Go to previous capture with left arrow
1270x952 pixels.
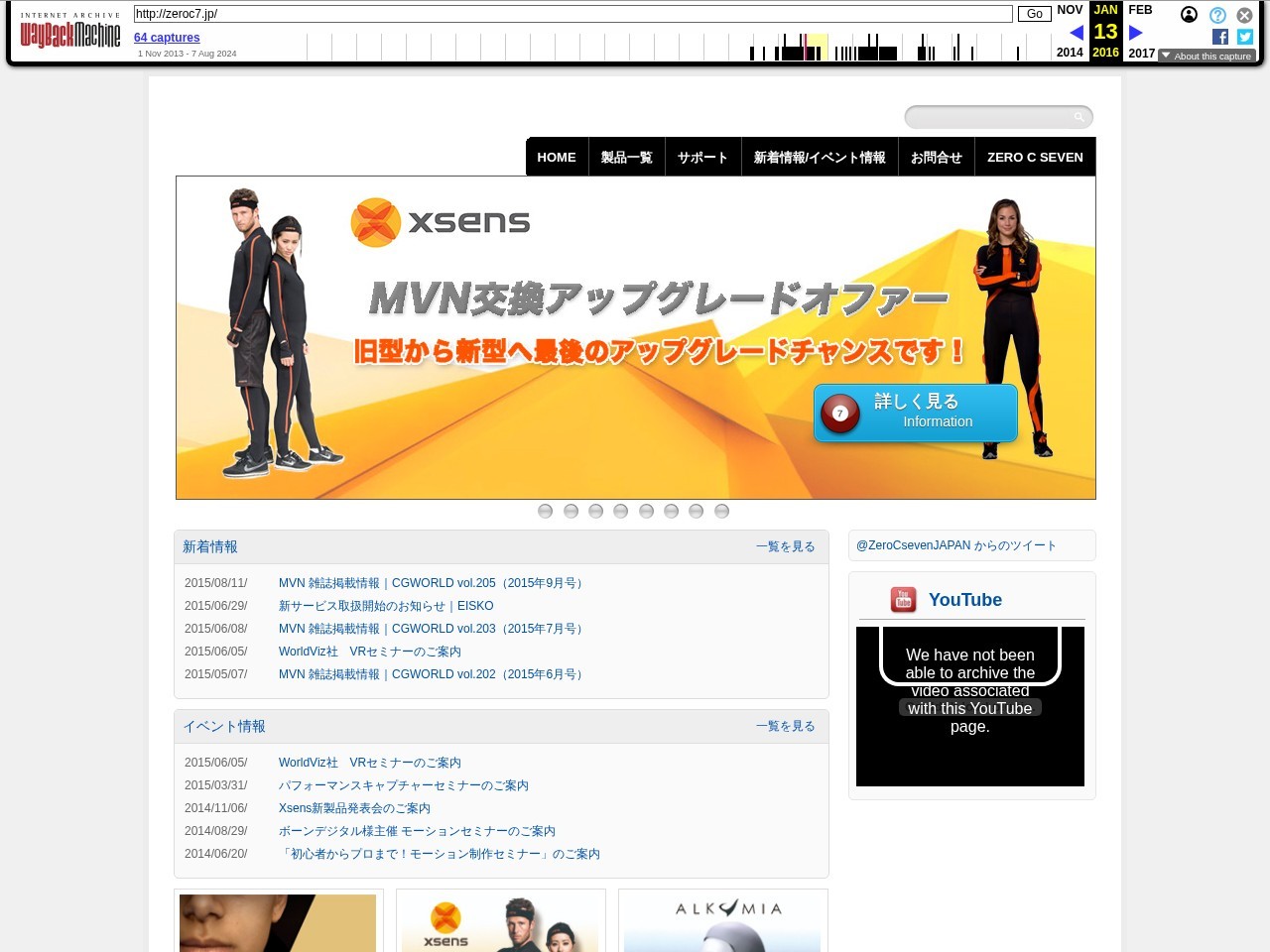coord(1076,33)
